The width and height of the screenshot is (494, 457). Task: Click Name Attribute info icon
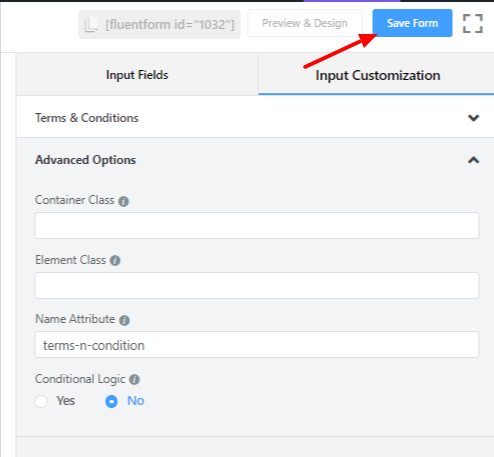point(125,320)
